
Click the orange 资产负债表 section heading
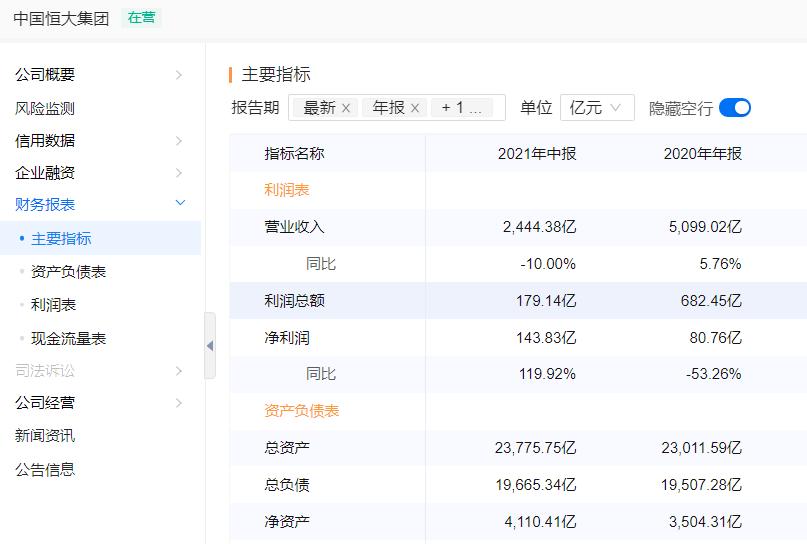(x=302, y=411)
